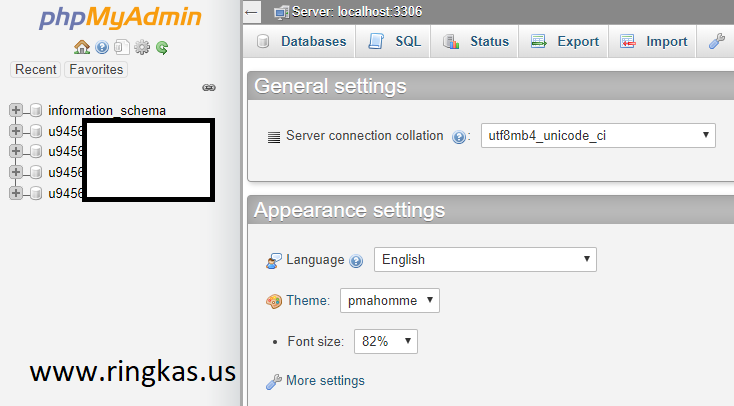Open the Server connection collation dropdown

click(597, 135)
